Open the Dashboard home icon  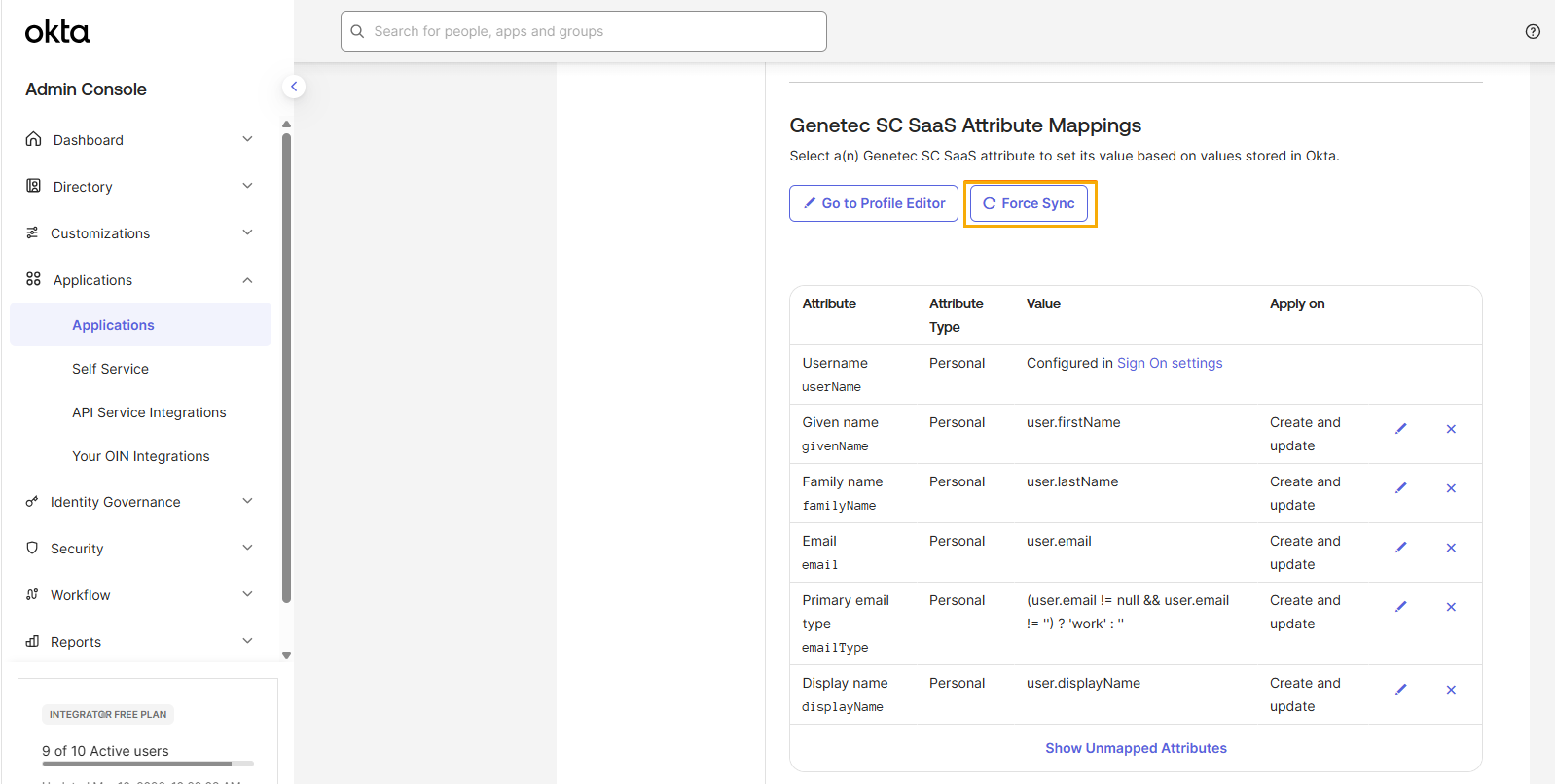pos(33,139)
